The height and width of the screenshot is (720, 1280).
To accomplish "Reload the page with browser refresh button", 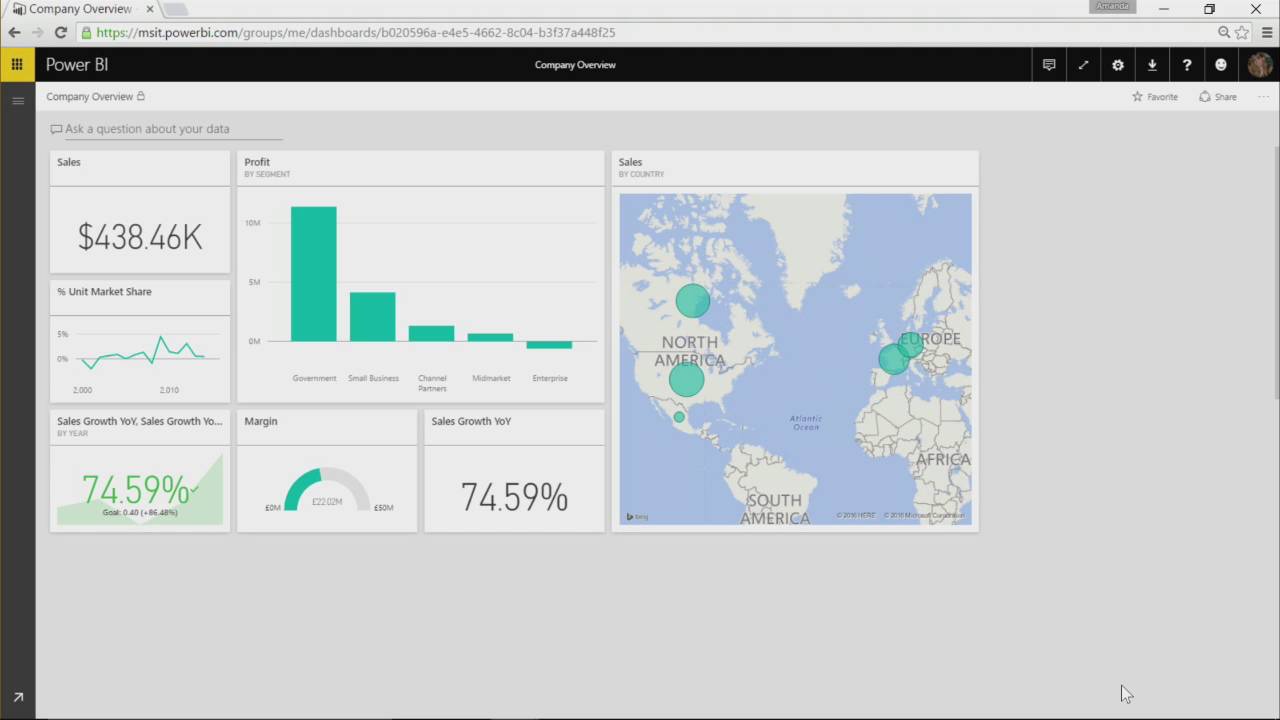I will tap(60, 32).
